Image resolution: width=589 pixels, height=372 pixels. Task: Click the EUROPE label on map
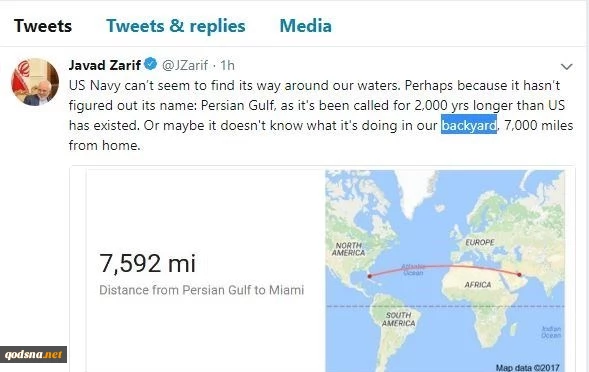pyautogui.click(x=480, y=242)
